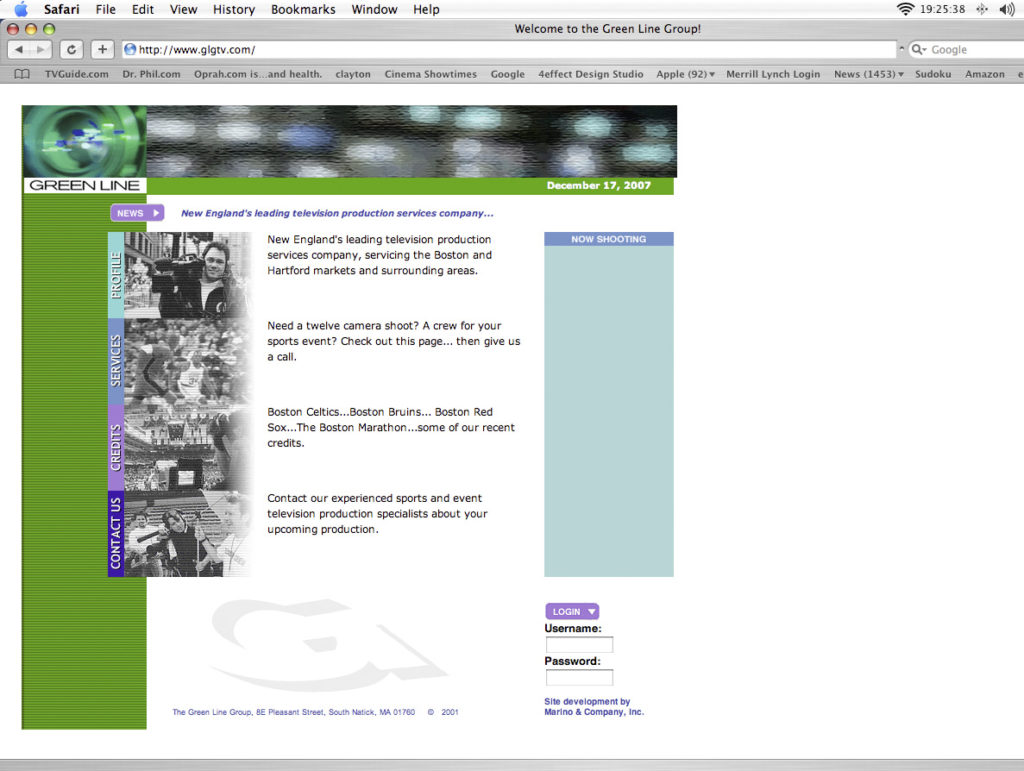The image size is (1024, 771).
Task: Expand the Apple (92) bookmarks folder
Action: (685, 74)
